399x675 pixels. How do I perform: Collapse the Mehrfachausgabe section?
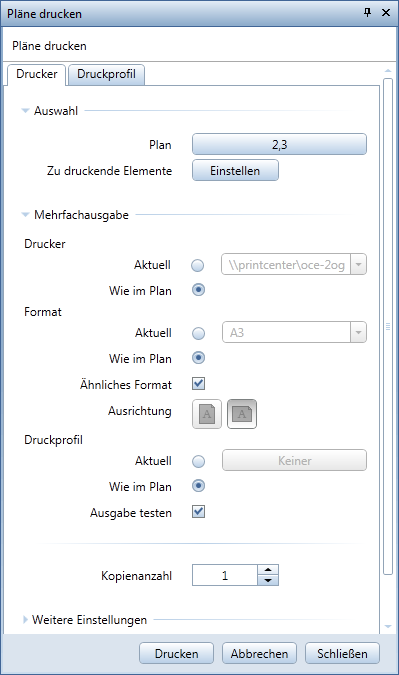(25, 214)
